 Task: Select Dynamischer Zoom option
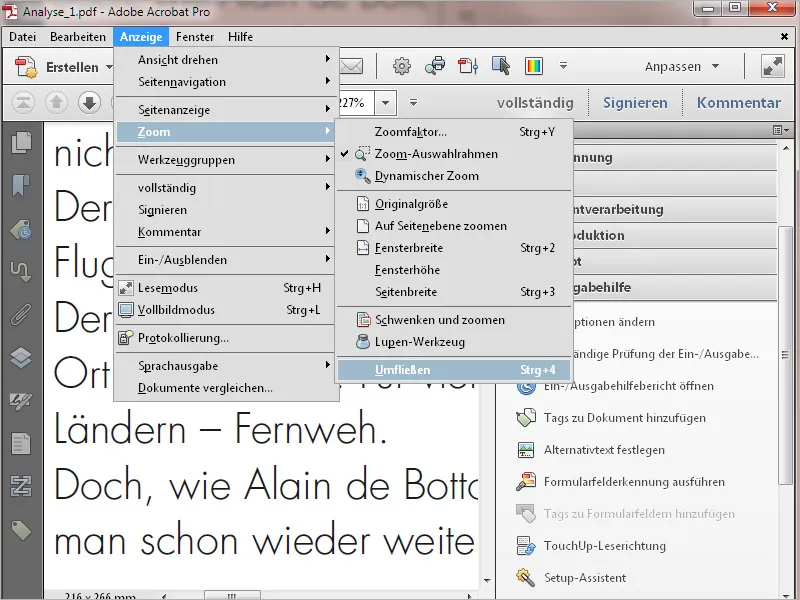[x=453, y=176]
